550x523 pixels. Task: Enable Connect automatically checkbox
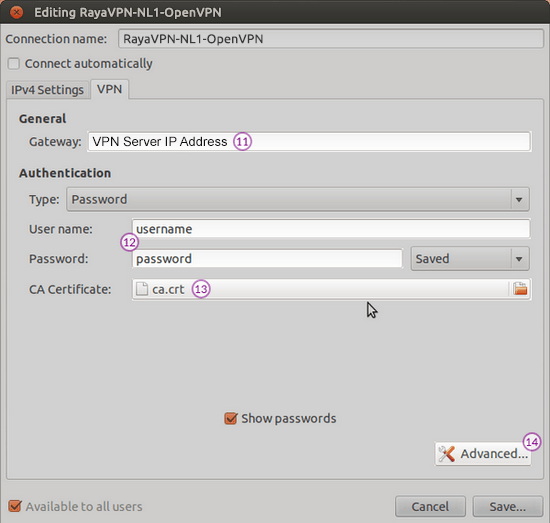click(14, 64)
